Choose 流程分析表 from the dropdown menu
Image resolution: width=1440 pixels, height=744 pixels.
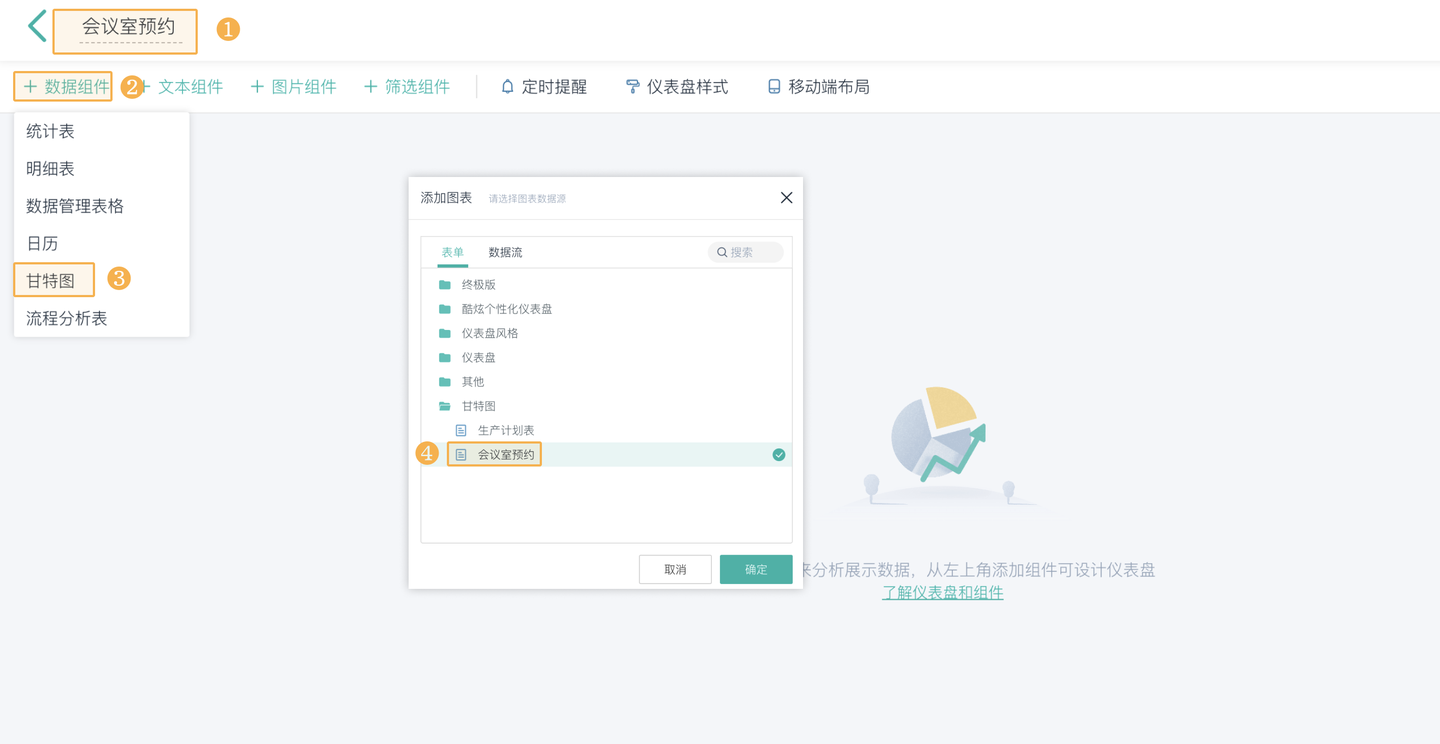pyautogui.click(x=101, y=318)
